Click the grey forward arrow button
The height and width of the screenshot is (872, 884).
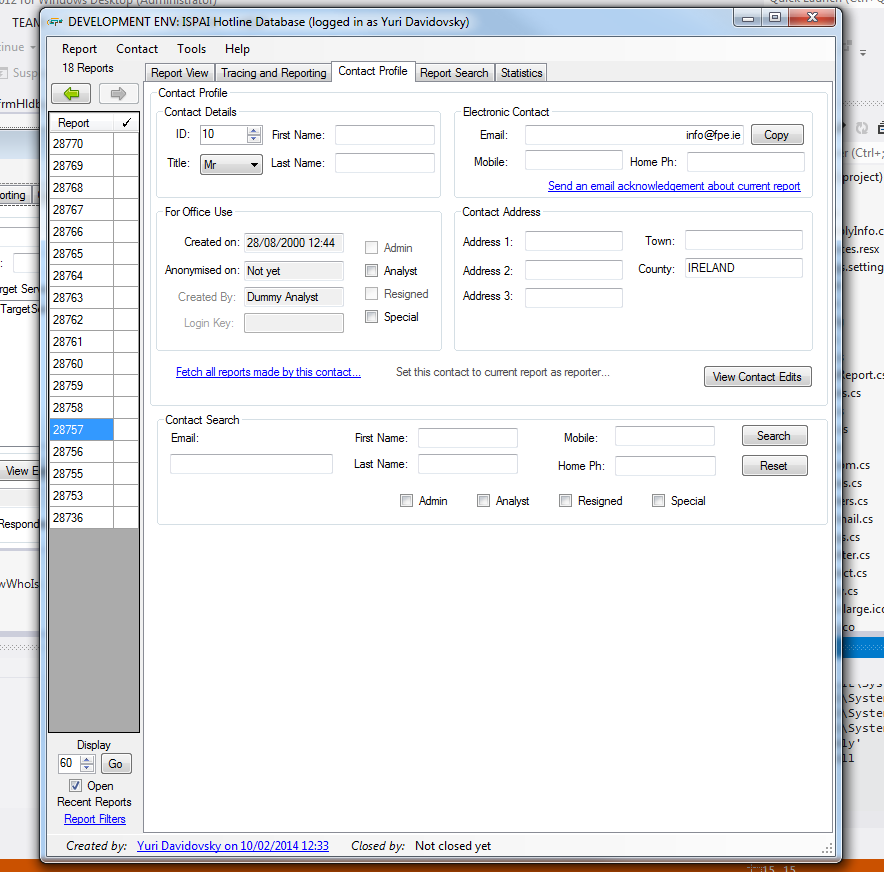[118, 94]
